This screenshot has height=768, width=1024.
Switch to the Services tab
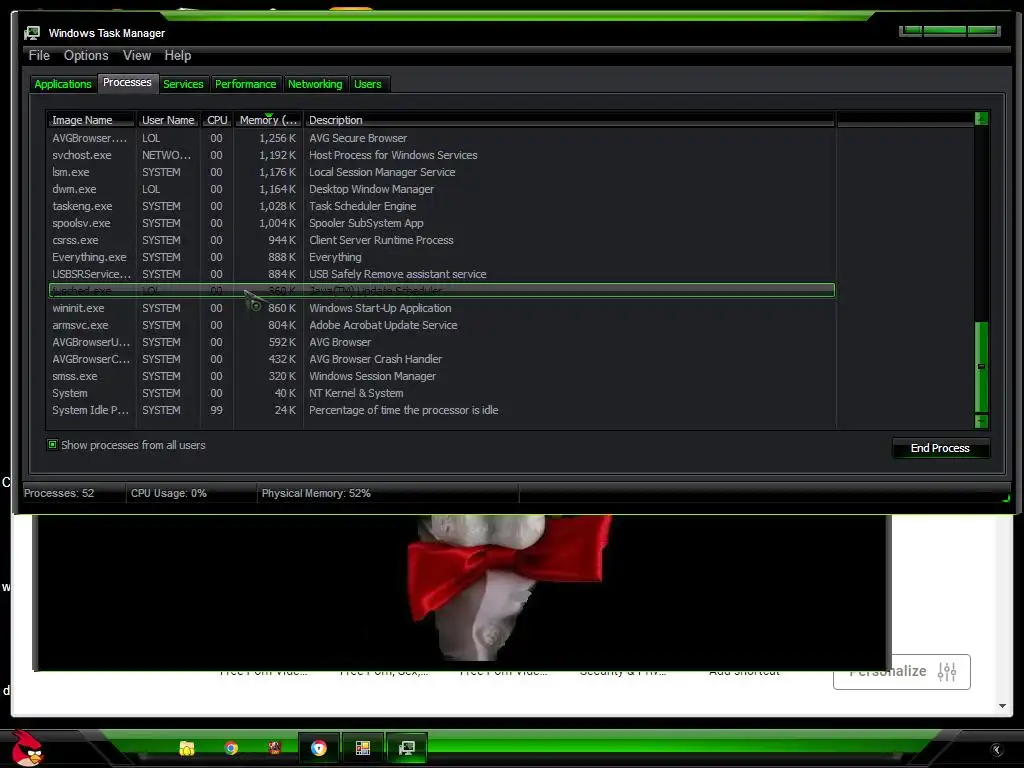[x=184, y=84]
